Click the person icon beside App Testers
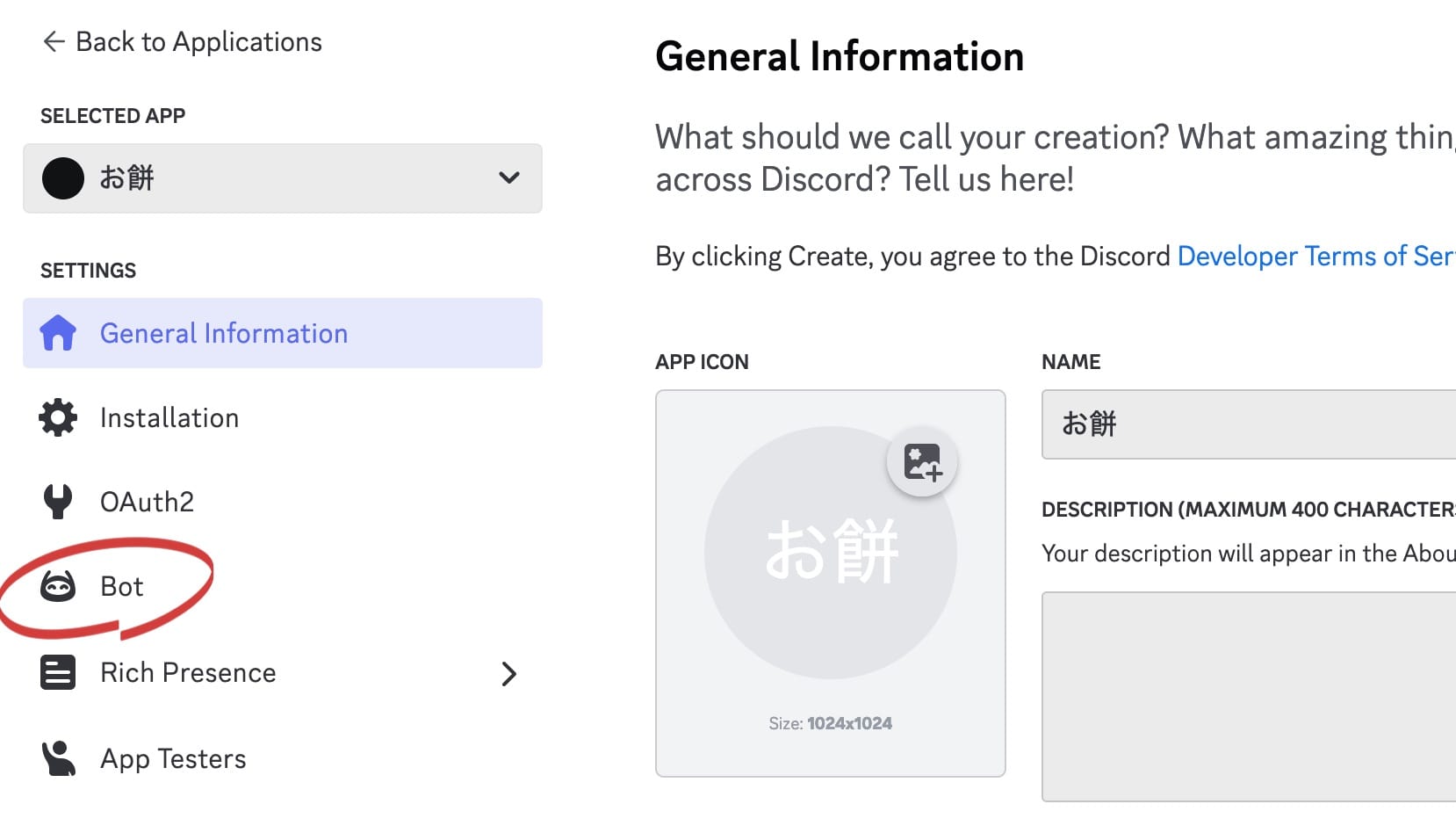 point(59,758)
